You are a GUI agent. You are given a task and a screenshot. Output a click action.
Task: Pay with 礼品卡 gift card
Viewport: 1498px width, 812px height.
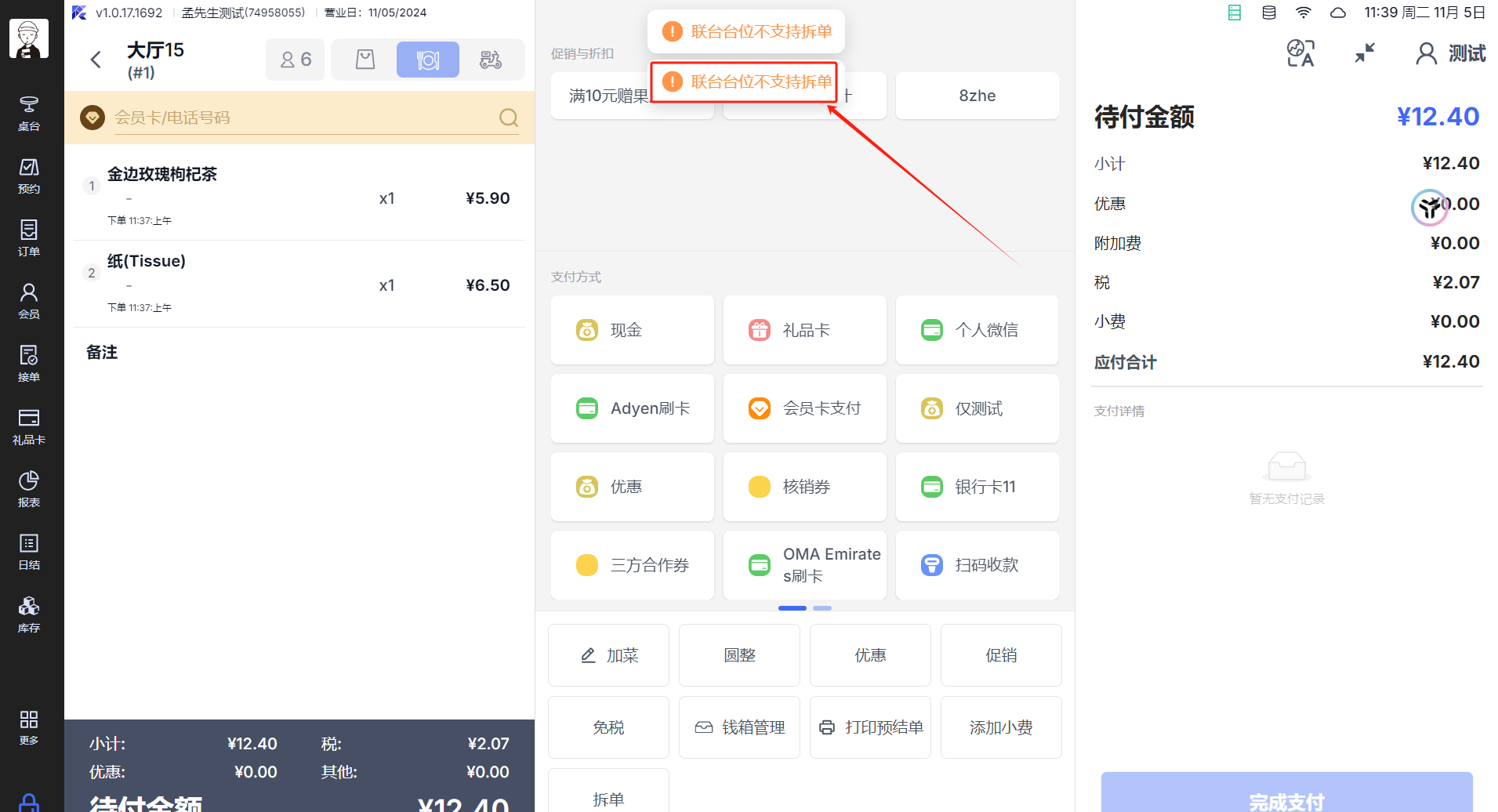tap(805, 330)
